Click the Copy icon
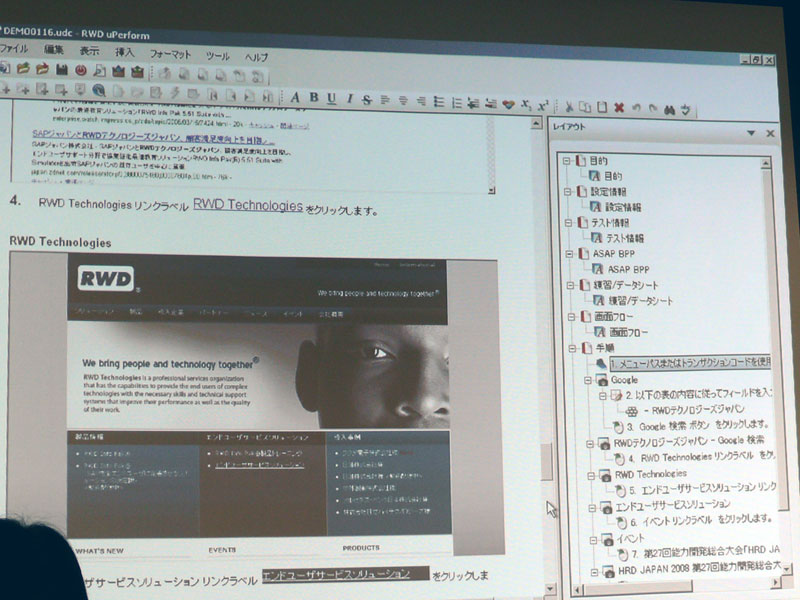Image resolution: width=800 pixels, height=600 pixels. coord(585,107)
